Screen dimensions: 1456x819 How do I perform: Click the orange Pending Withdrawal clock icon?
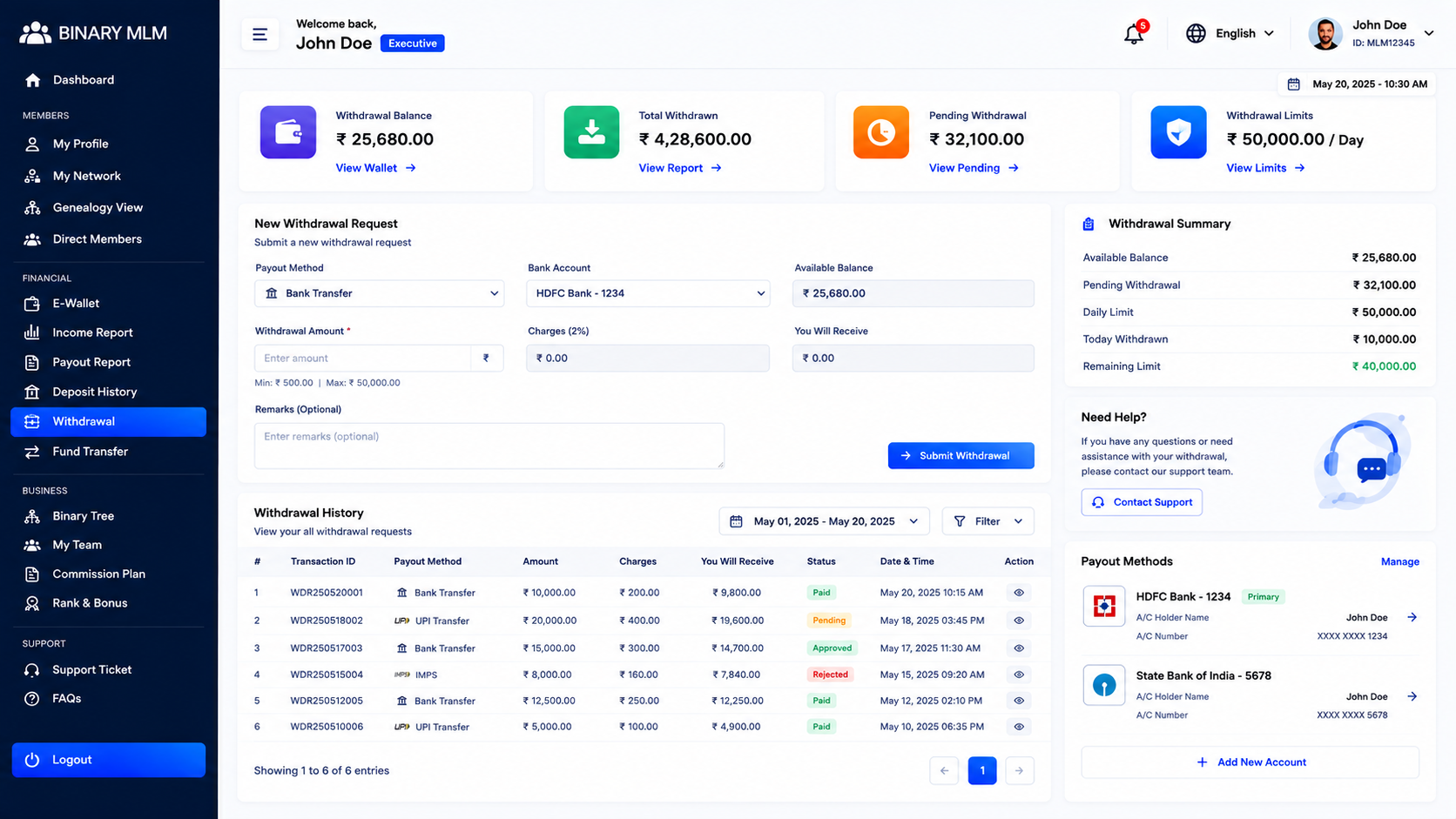[881, 132]
